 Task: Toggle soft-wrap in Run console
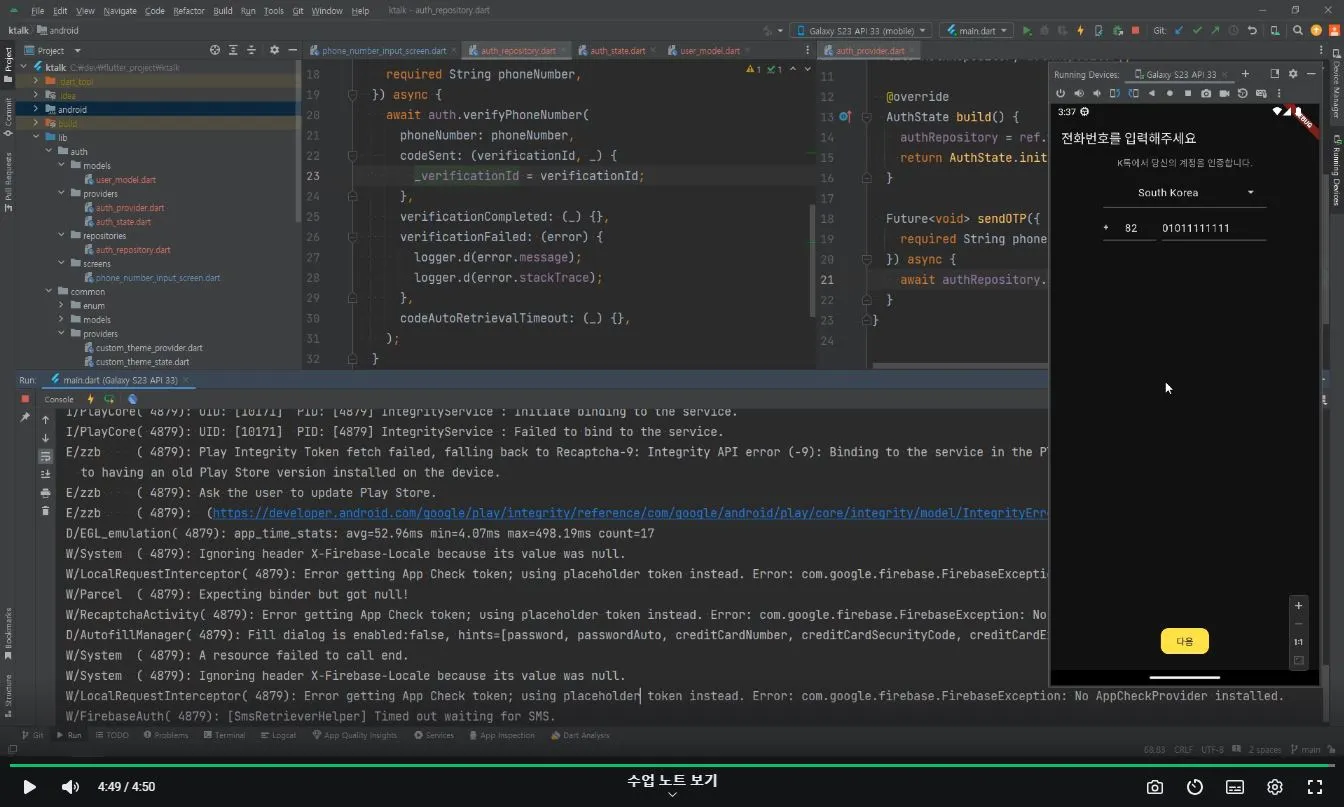45,456
